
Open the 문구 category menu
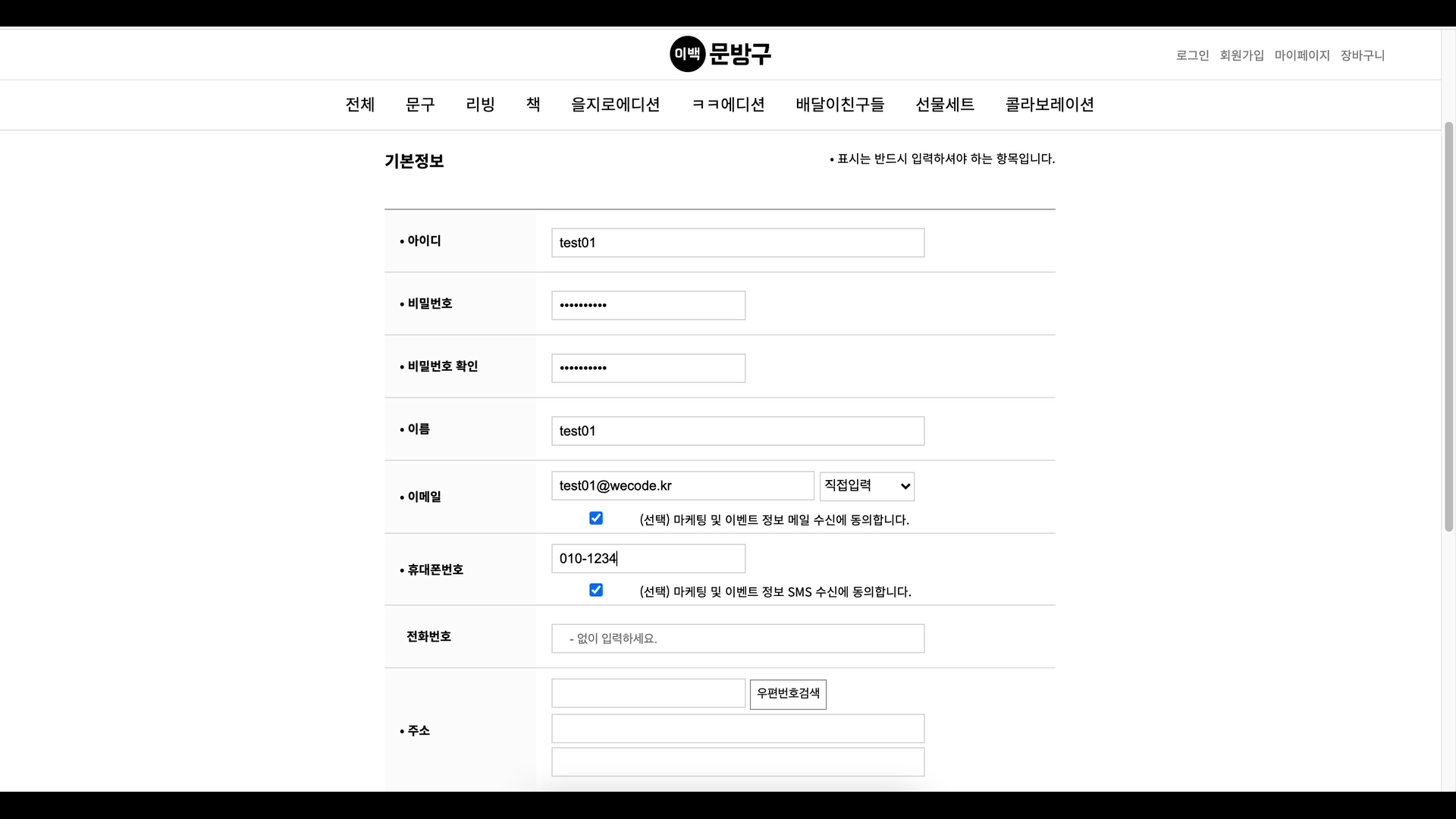click(420, 105)
